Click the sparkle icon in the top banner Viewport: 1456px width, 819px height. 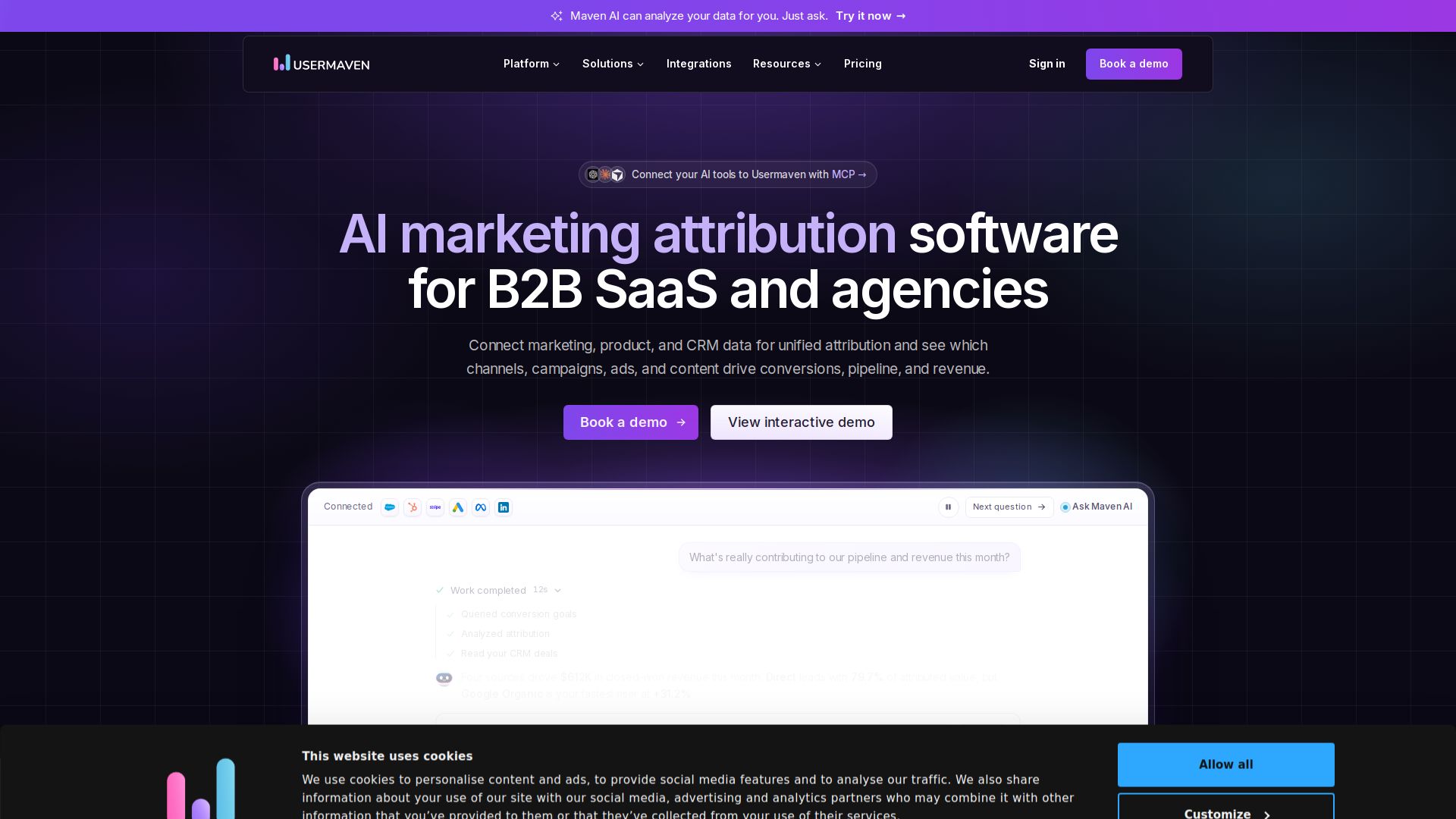click(557, 16)
